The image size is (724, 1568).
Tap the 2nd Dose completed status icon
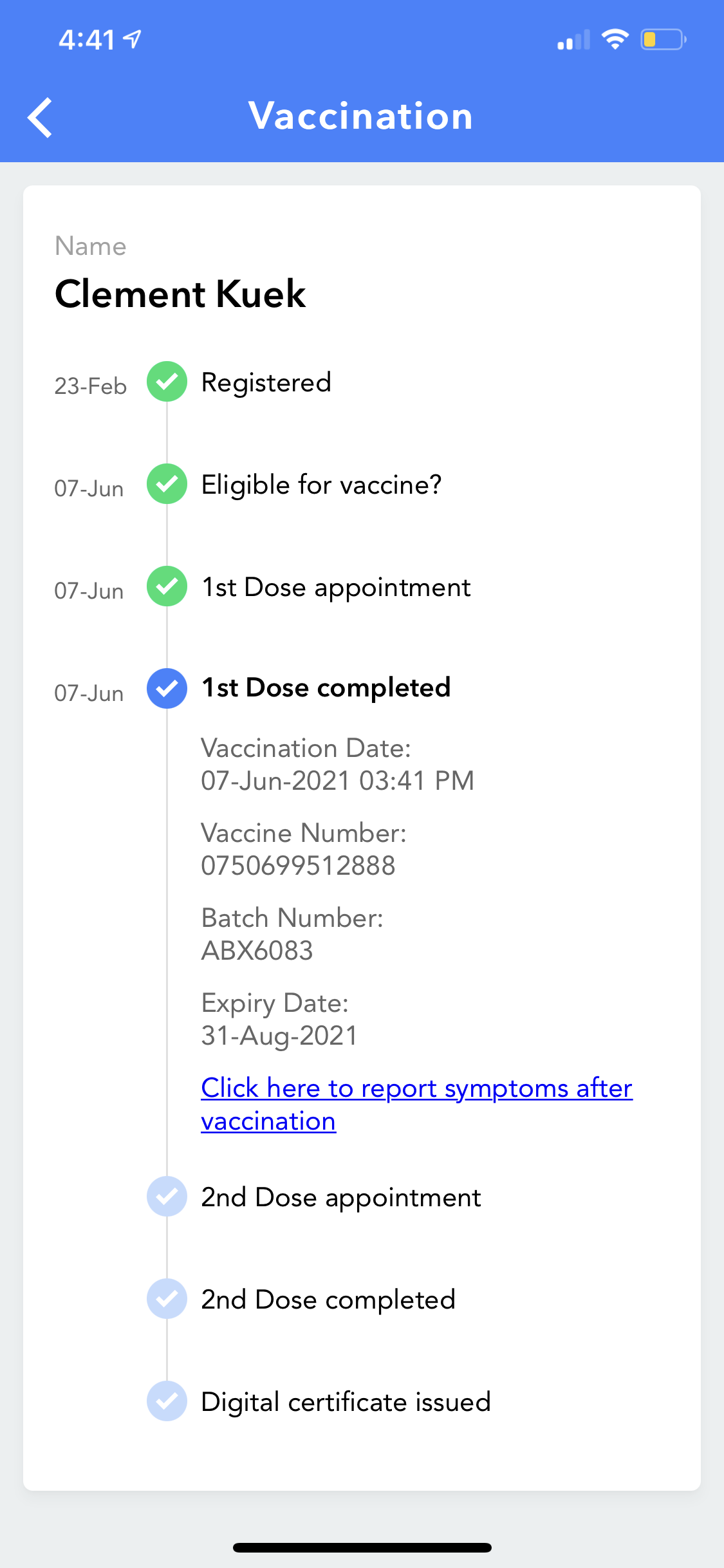167,1299
